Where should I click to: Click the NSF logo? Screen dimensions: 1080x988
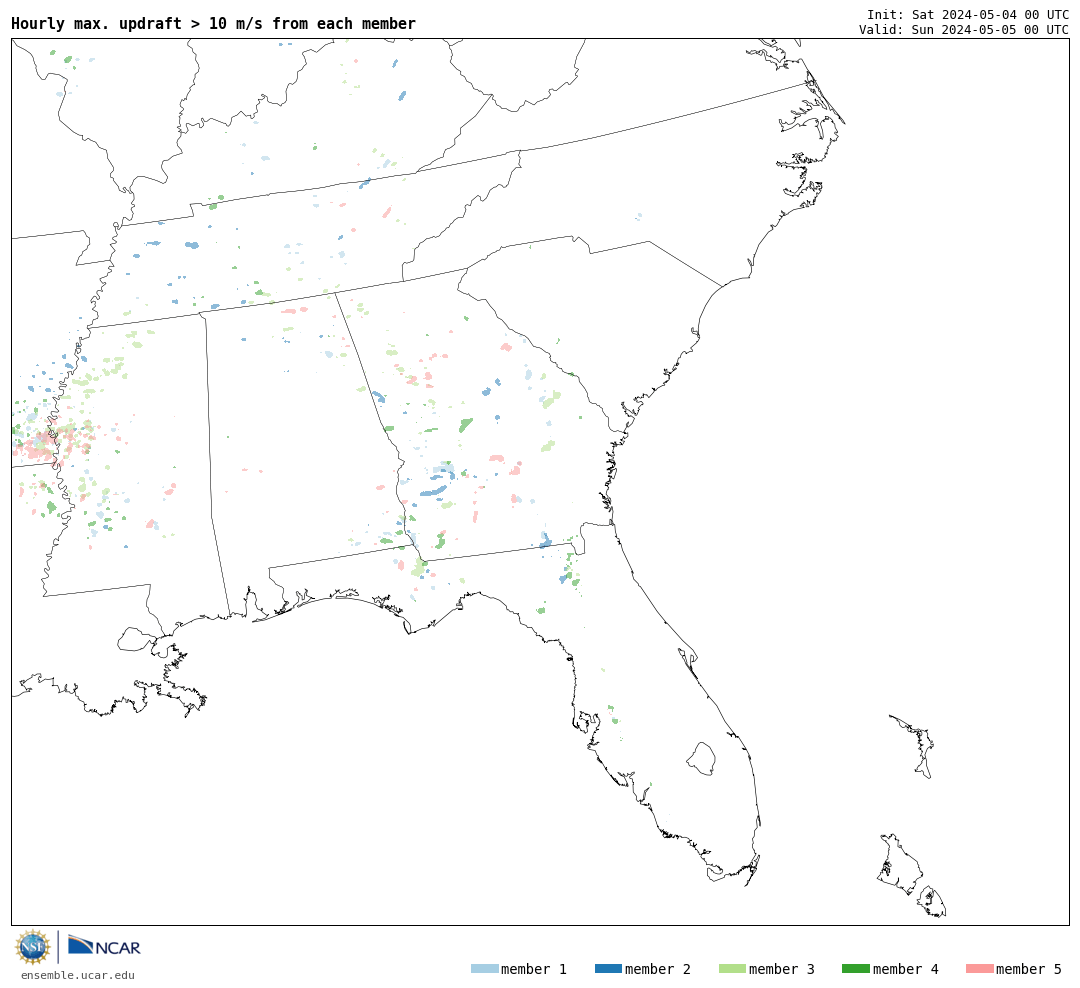tap(32, 947)
